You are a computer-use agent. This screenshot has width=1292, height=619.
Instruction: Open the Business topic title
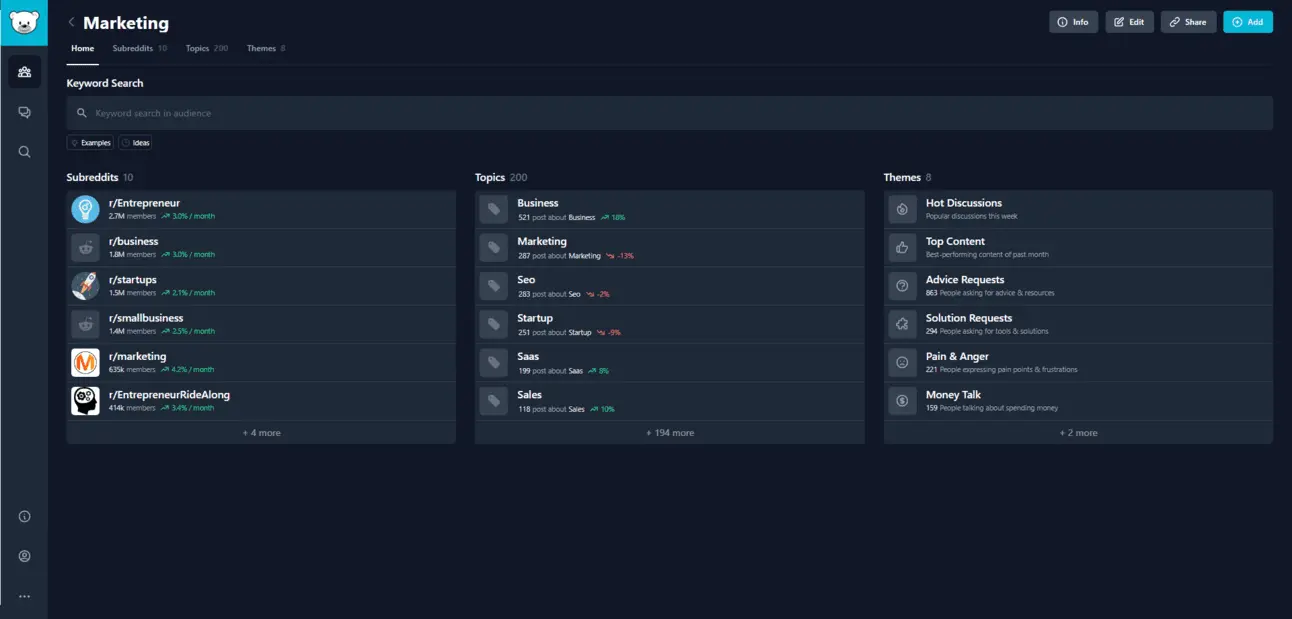pyautogui.click(x=538, y=203)
